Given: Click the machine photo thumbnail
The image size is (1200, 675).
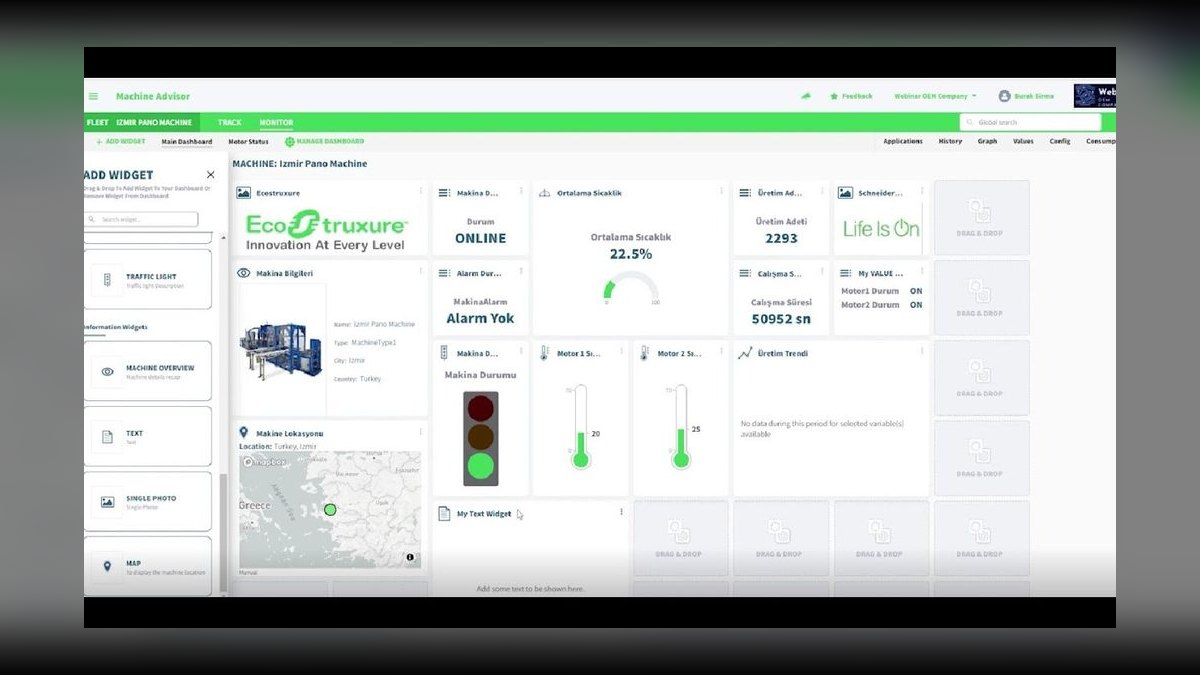Looking at the screenshot, I should (279, 349).
